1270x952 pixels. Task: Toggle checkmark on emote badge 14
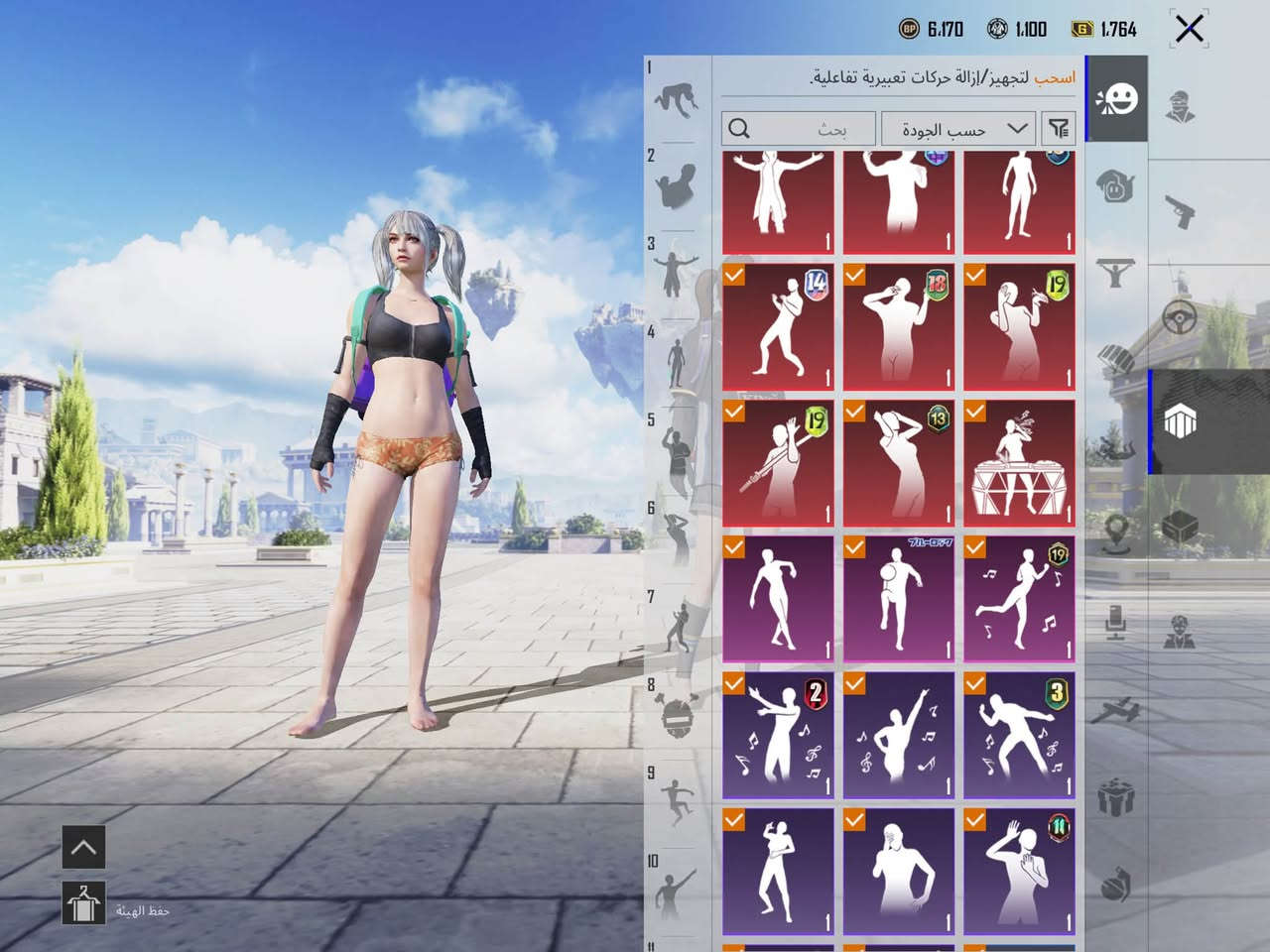click(734, 275)
